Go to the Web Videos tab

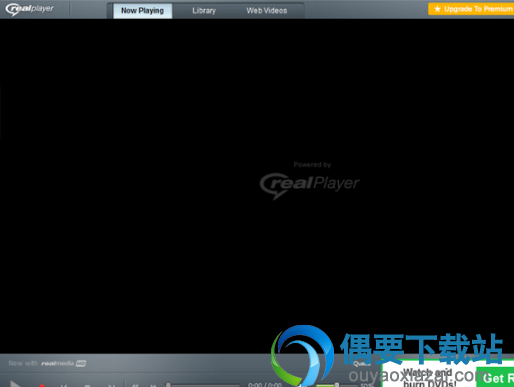click(x=267, y=11)
